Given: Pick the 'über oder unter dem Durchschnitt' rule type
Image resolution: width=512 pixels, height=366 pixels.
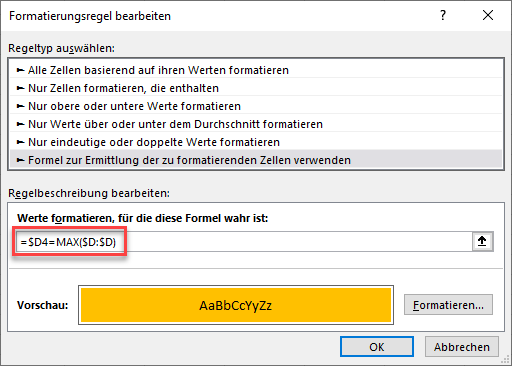Looking at the screenshot, I should point(256,124).
